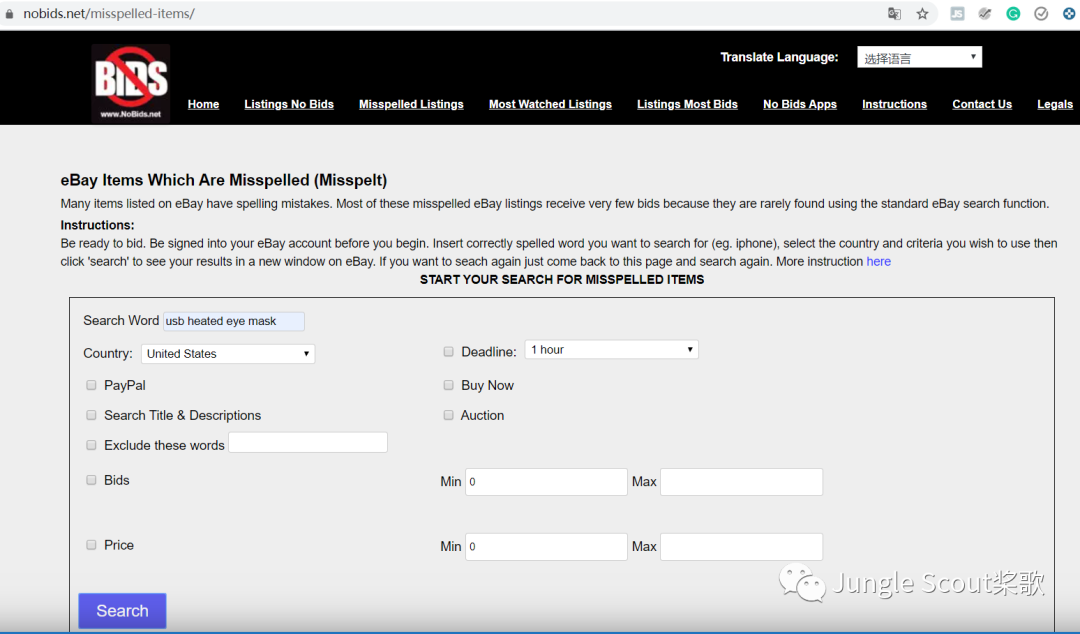This screenshot has height=634, width=1080.
Task: Go to the Home menu item
Action: (x=203, y=104)
